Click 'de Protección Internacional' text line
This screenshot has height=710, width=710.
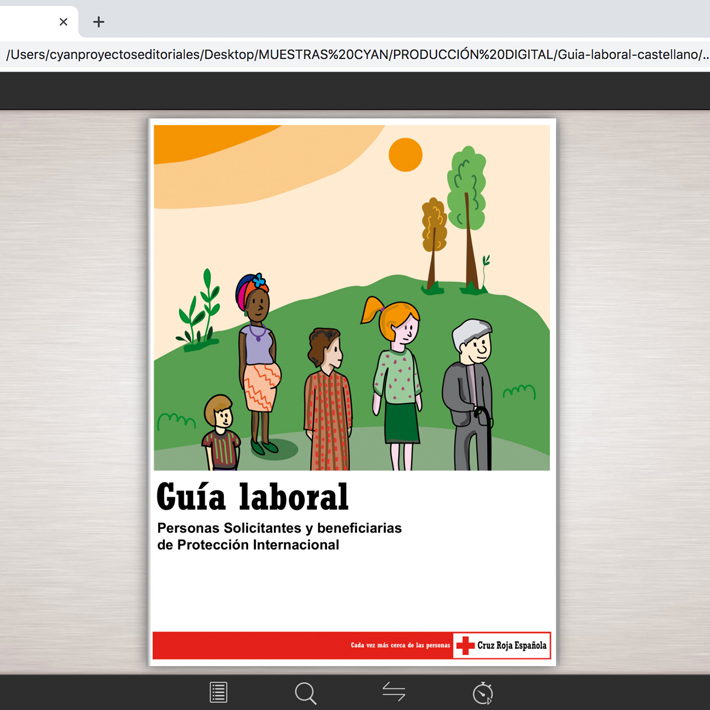(x=248, y=545)
